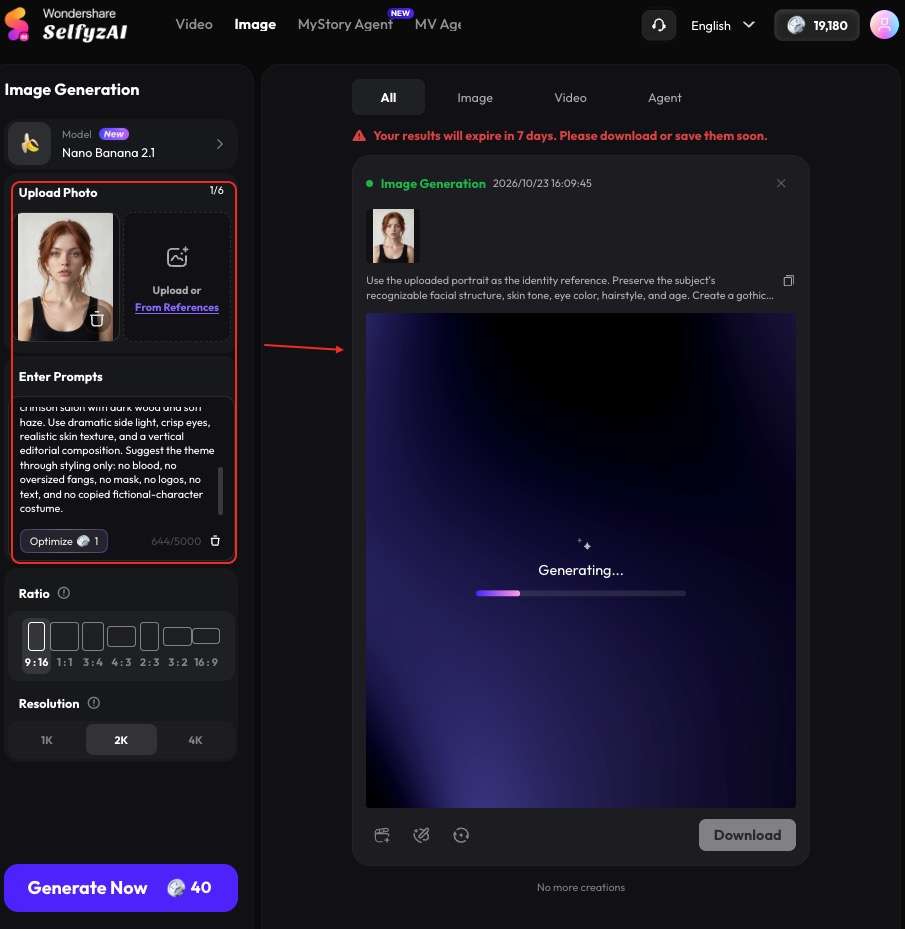905x929 pixels.
Task: Click the Generate Now button
Action: 121,888
